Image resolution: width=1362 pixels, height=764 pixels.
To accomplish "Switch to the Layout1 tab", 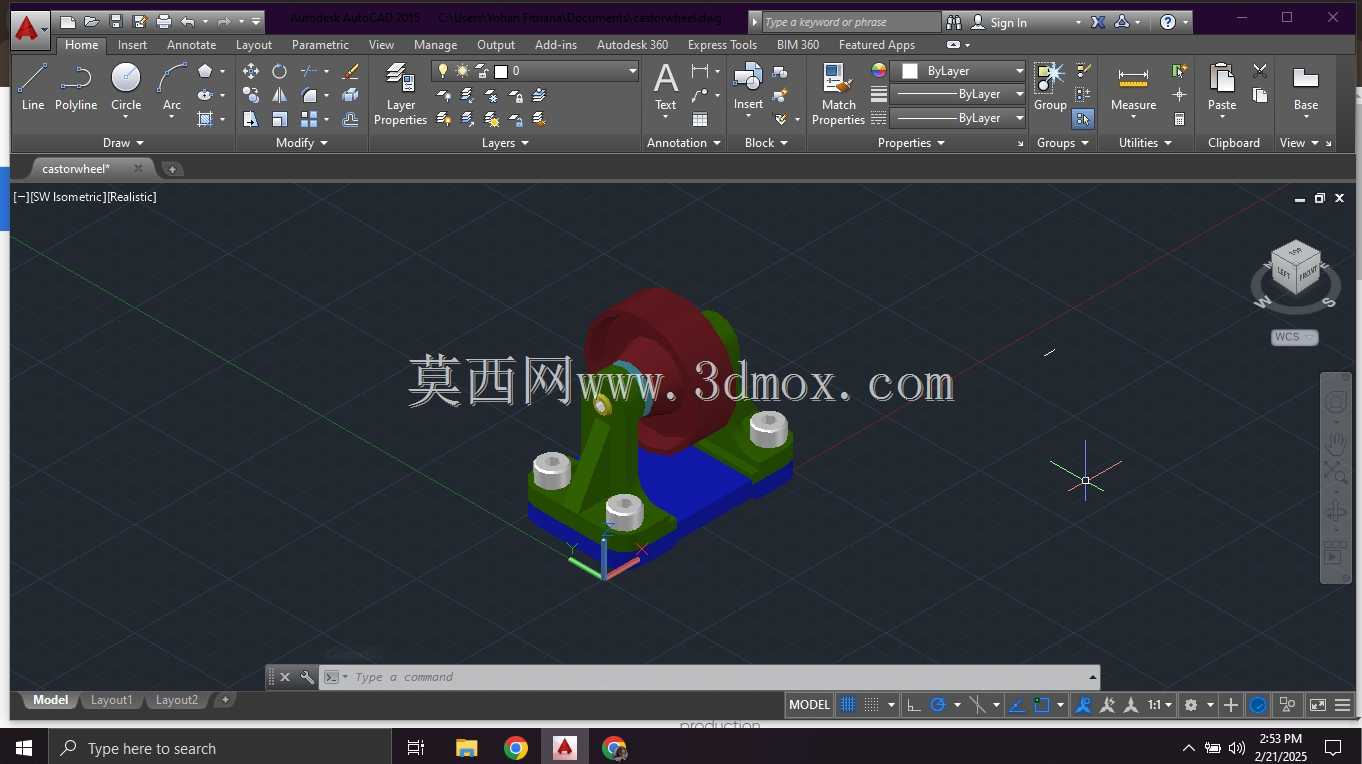I will (x=111, y=700).
